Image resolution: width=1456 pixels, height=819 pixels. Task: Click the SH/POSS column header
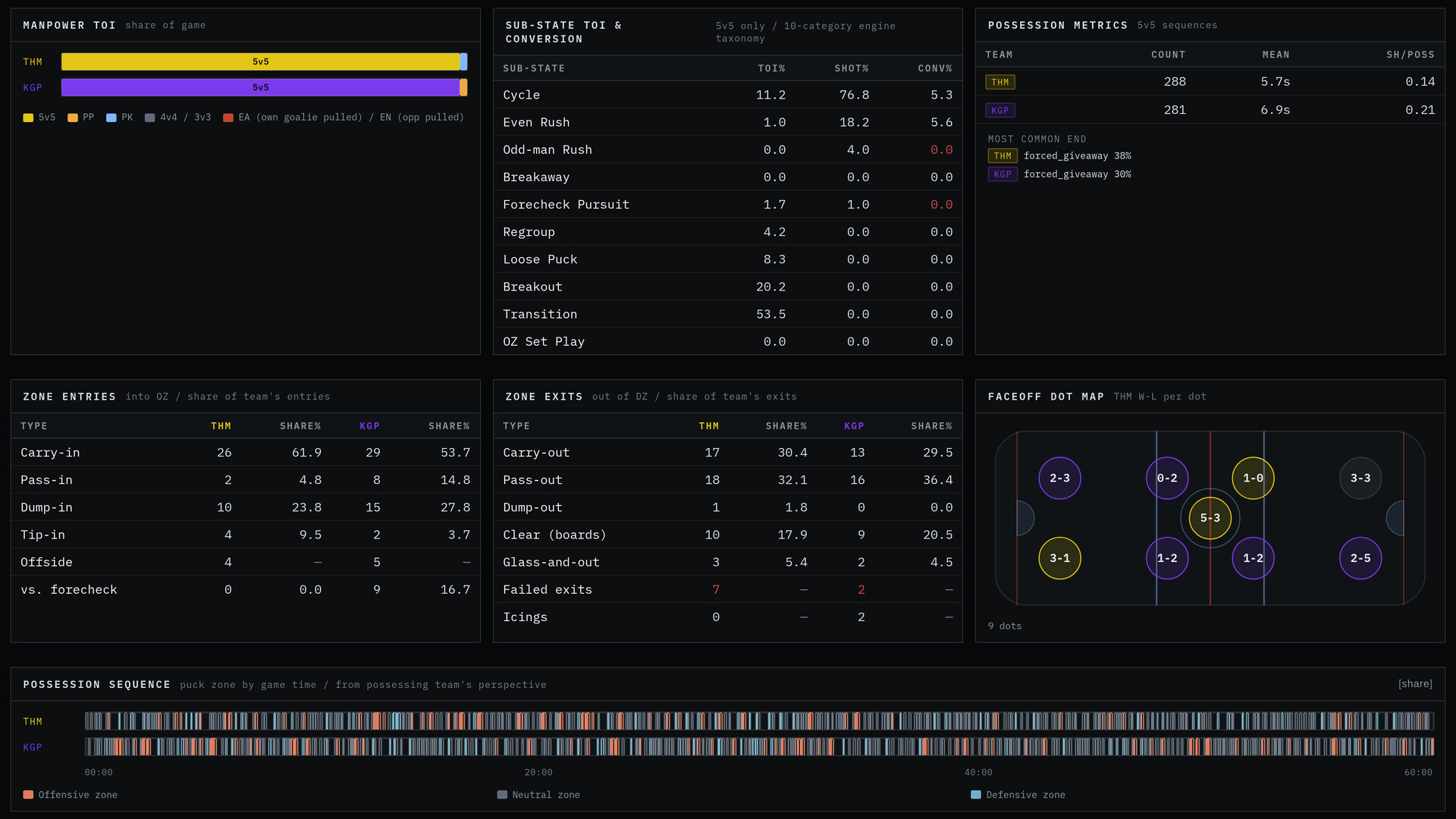1410,55
